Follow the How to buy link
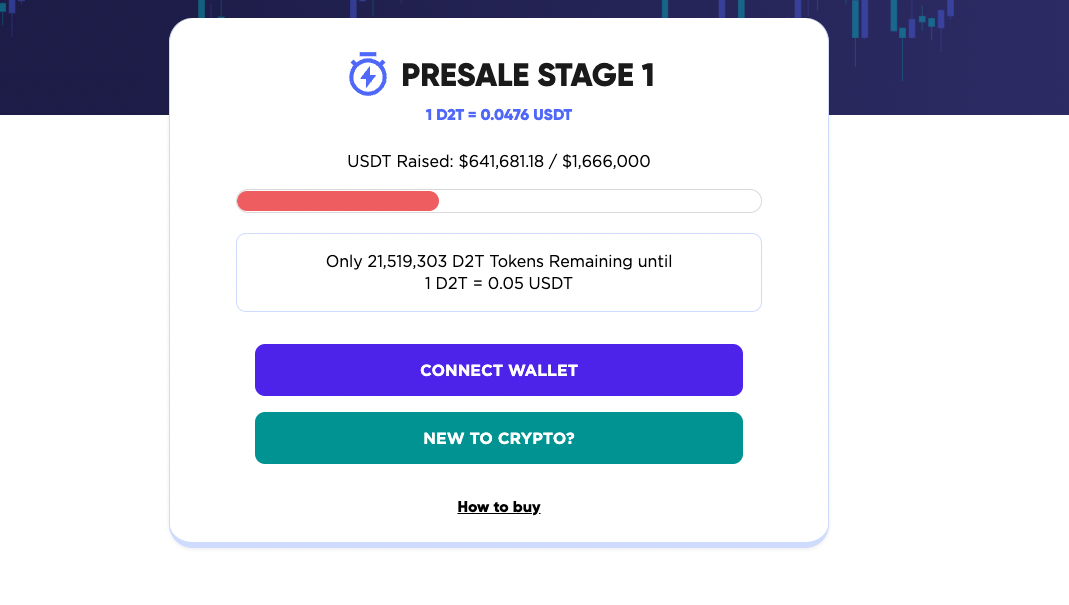The width and height of the screenshot is (1069, 605). coord(499,507)
